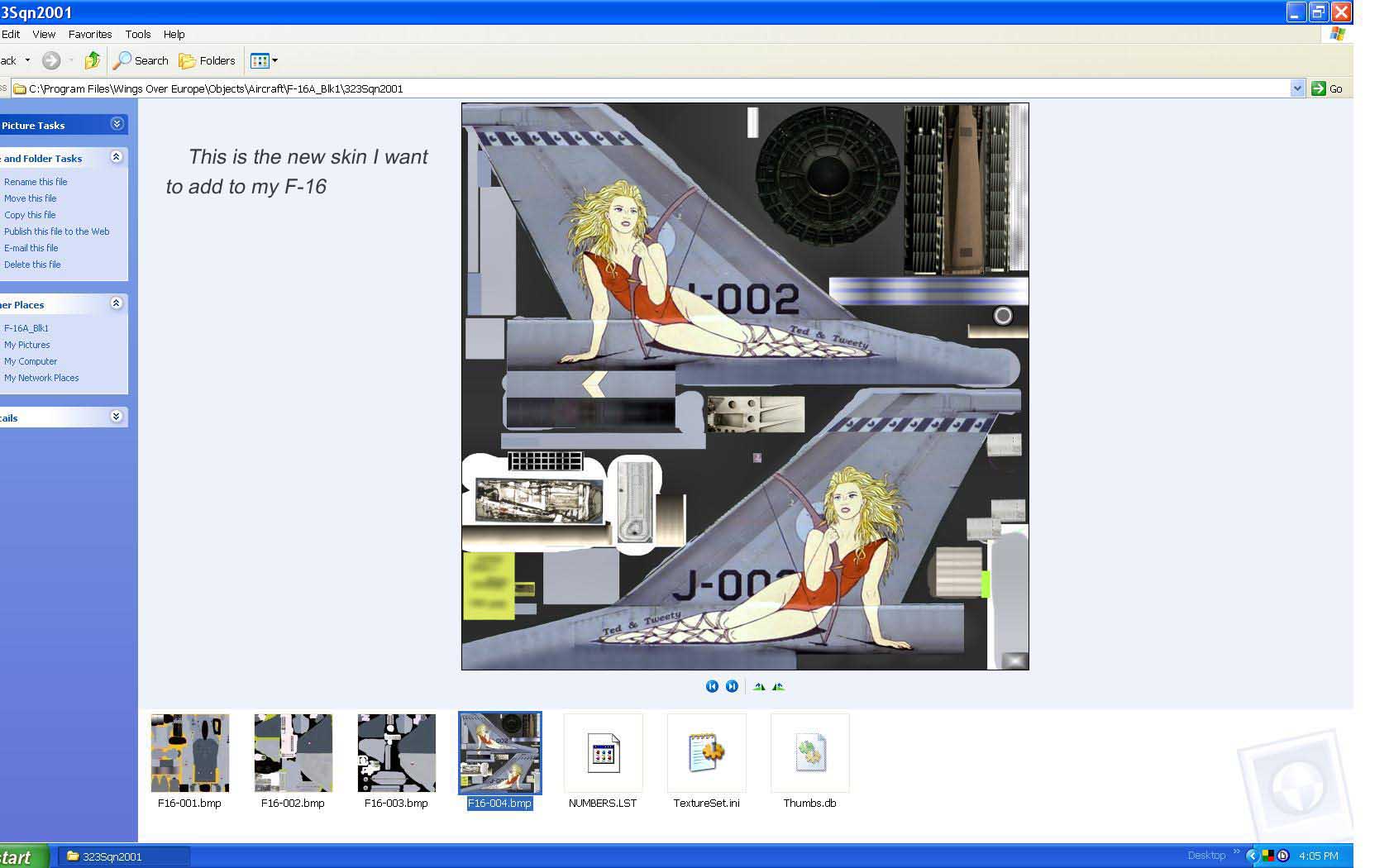Expand hidden system tray icons
The height and width of the screenshot is (868, 1389).
click(x=1252, y=856)
